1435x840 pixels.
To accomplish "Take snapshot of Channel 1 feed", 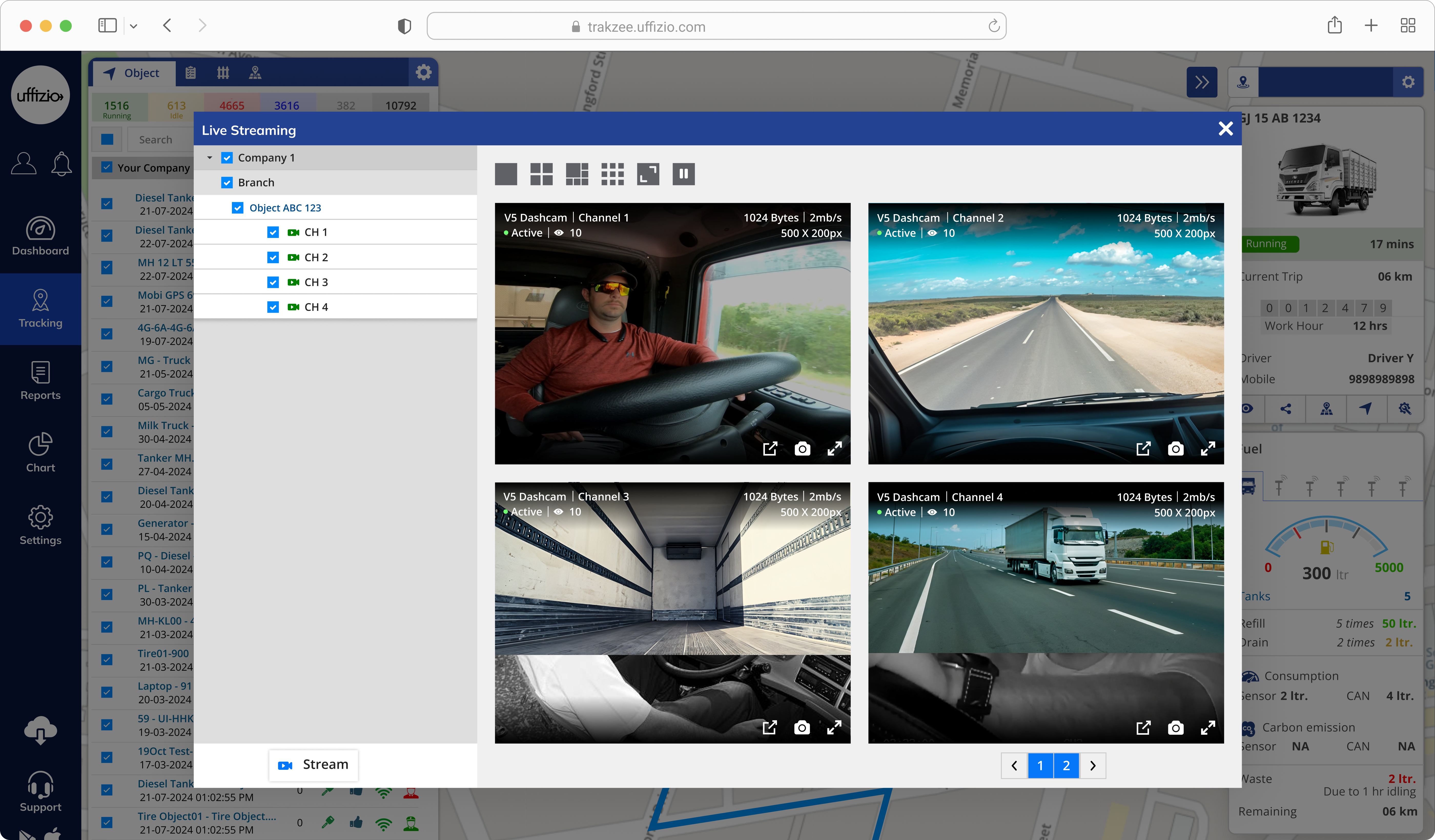I will [802, 449].
